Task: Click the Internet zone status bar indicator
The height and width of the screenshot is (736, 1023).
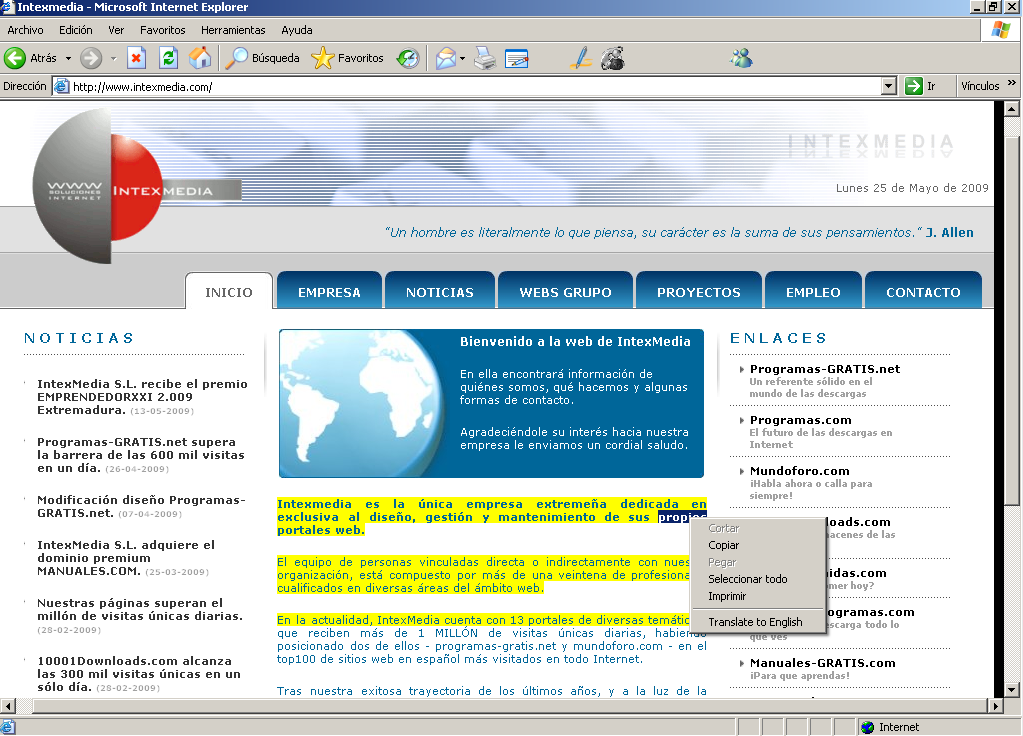Action: [890, 727]
